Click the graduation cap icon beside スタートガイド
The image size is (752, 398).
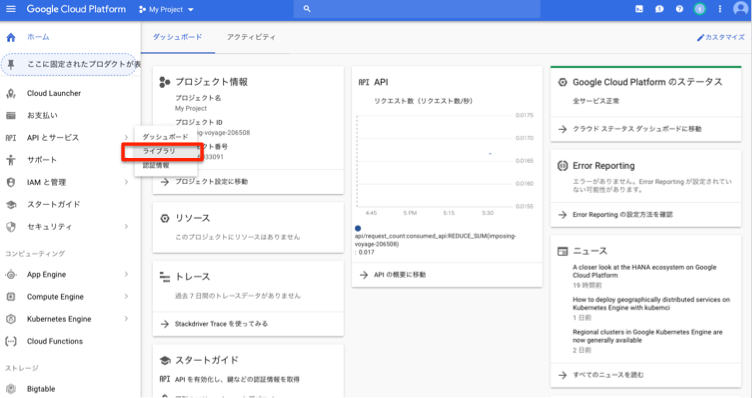tap(11, 205)
